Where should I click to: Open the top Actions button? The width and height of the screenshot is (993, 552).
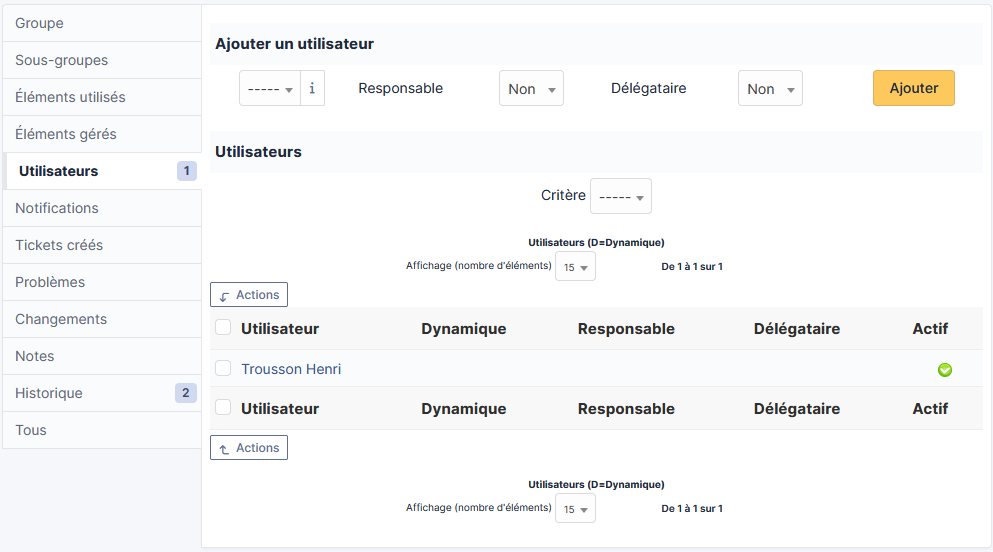249,294
